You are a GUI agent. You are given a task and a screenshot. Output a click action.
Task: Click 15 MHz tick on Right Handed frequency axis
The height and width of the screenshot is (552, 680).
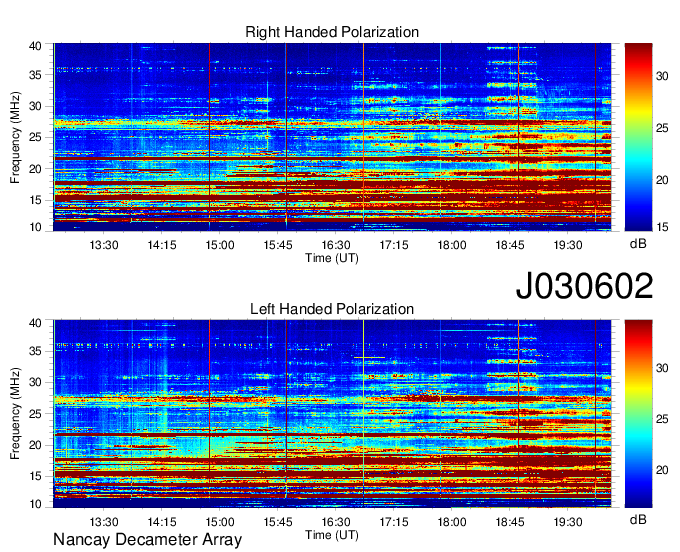point(36,200)
